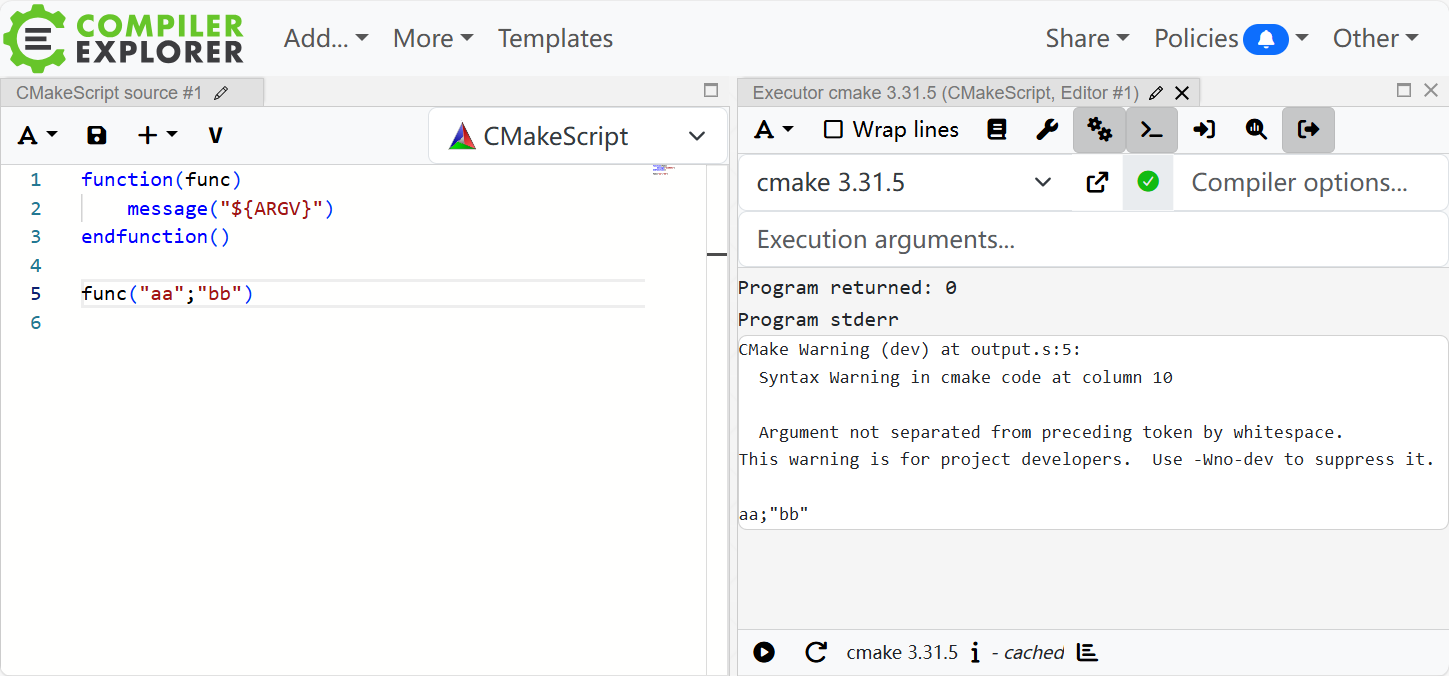Click the circular rerun arrow icon
This screenshot has width=1449, height=676.
(x=816, y=653)
